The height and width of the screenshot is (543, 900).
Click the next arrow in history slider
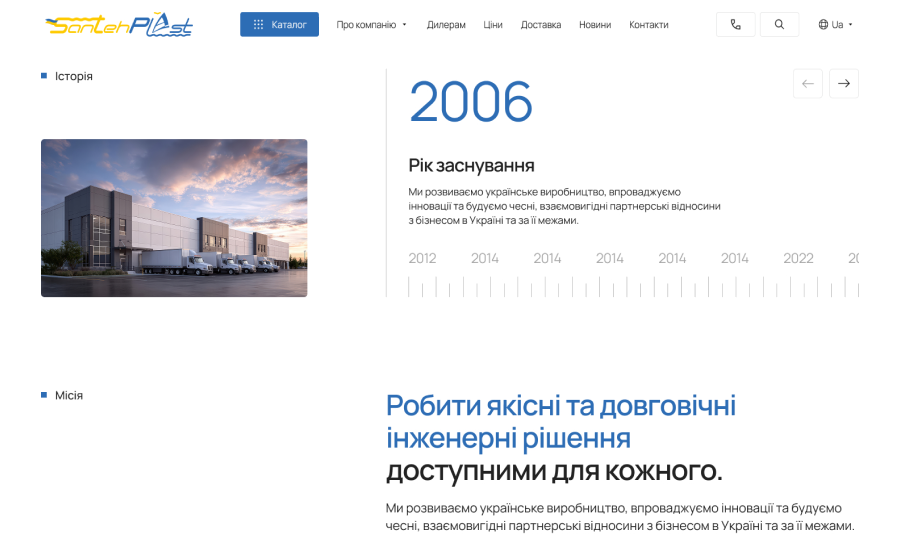tap(844, 84)
